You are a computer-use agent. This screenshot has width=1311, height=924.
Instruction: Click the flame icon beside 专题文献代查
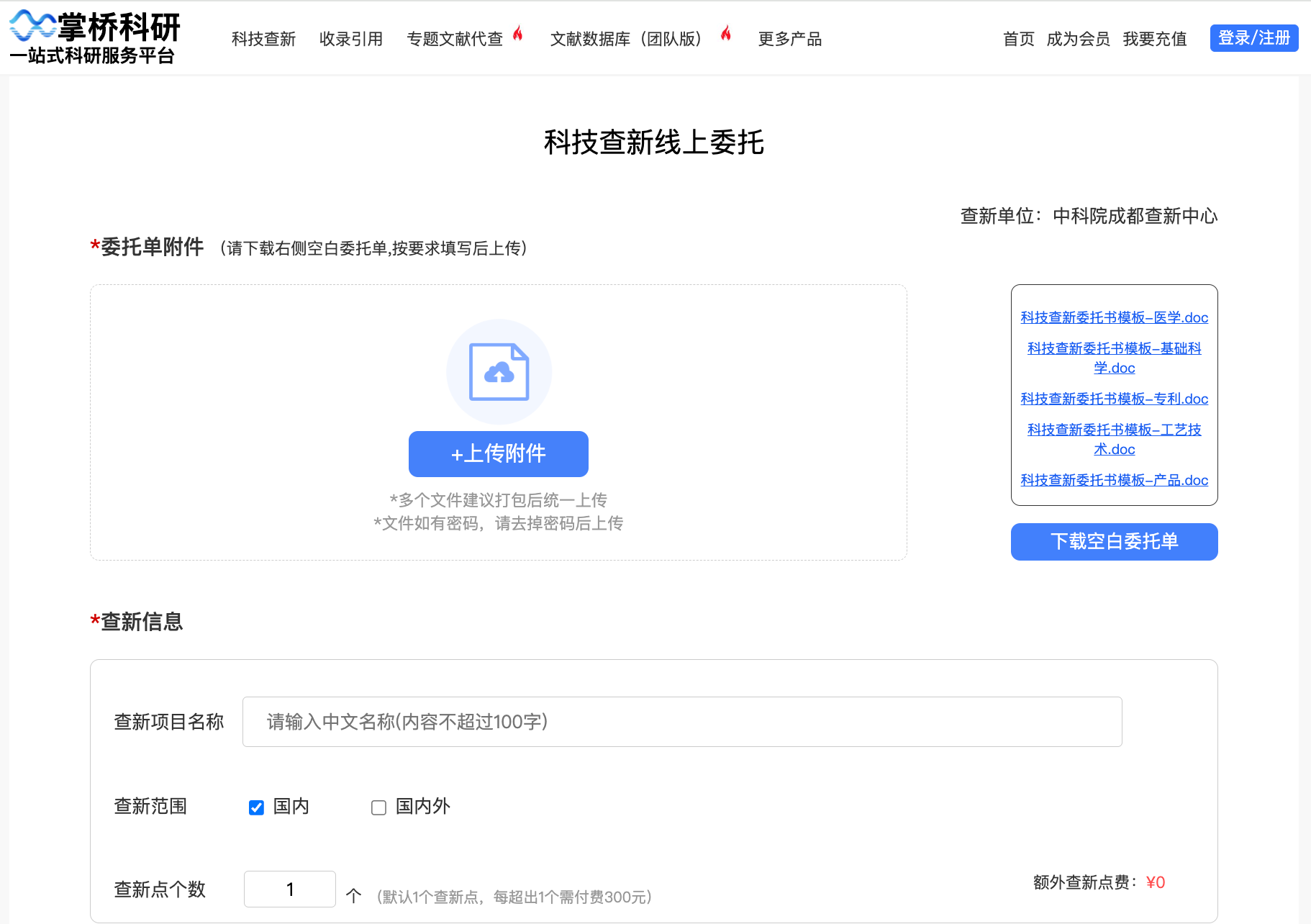[x=517, y=33]
